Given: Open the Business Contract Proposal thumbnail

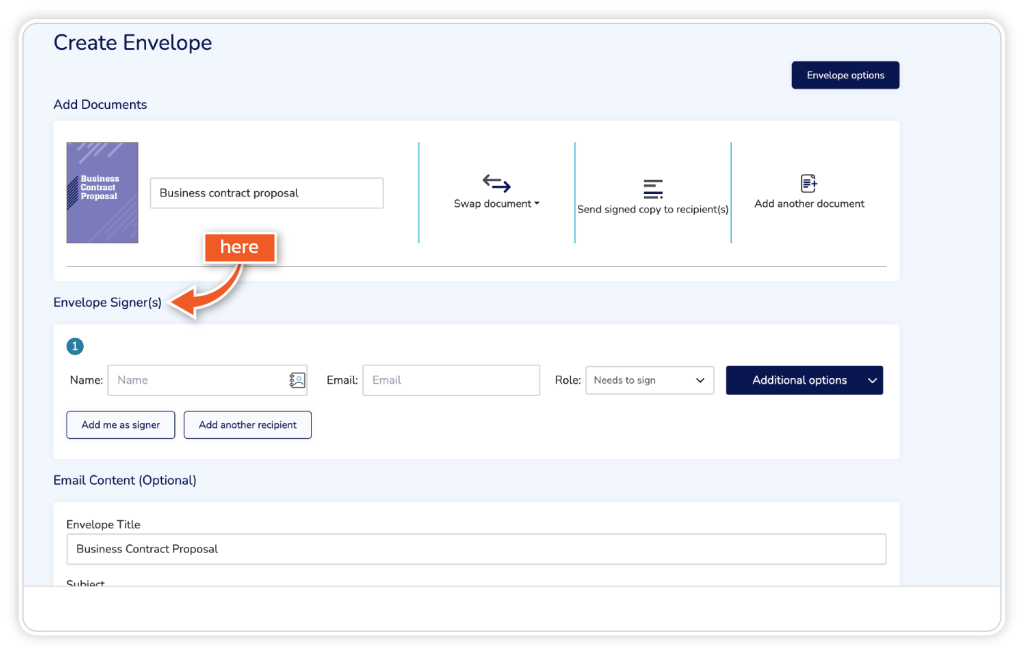Looking at the screenshot, I should click(102, 193).
